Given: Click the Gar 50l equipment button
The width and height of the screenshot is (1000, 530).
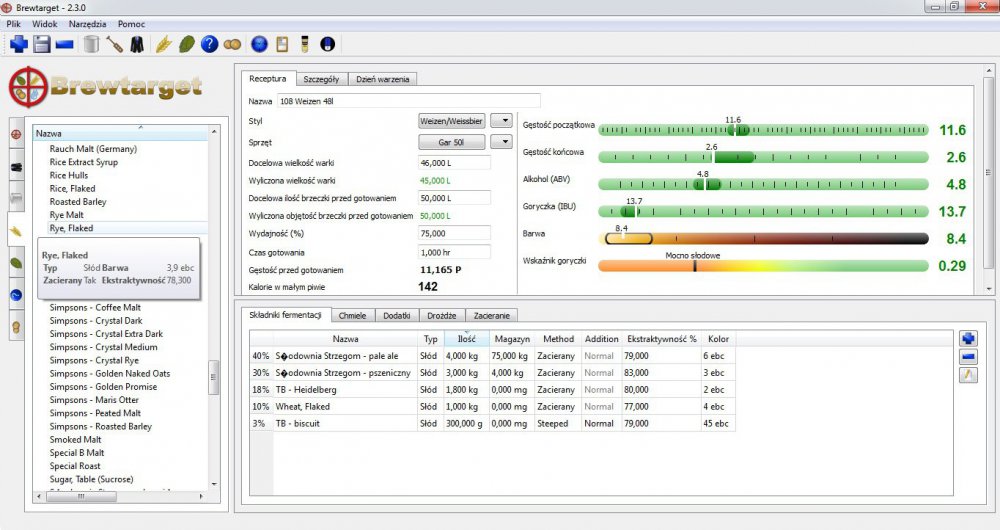Looking at the screenshot, I should click(452, 143).
